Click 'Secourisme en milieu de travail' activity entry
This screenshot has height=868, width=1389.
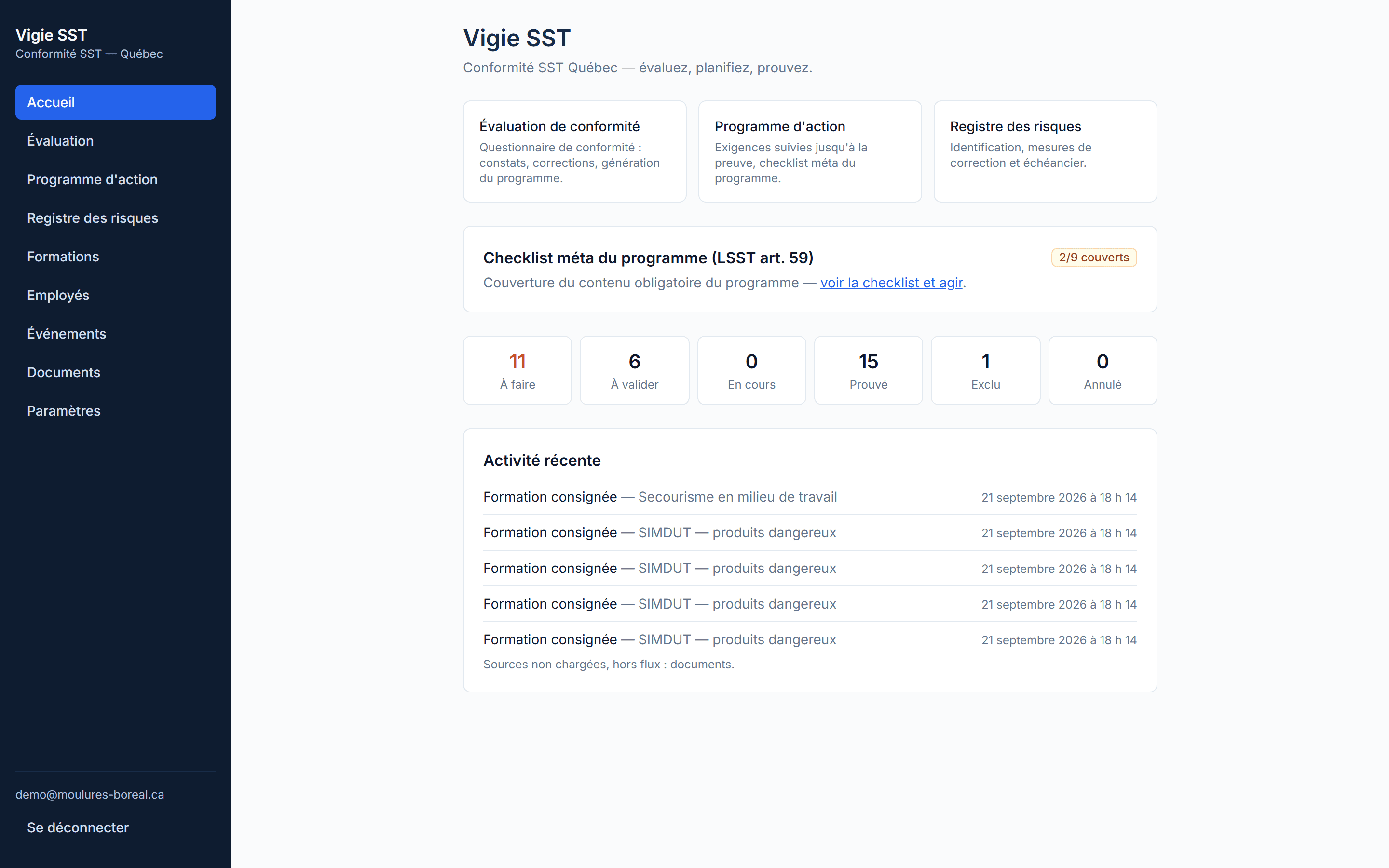point(810,497)
